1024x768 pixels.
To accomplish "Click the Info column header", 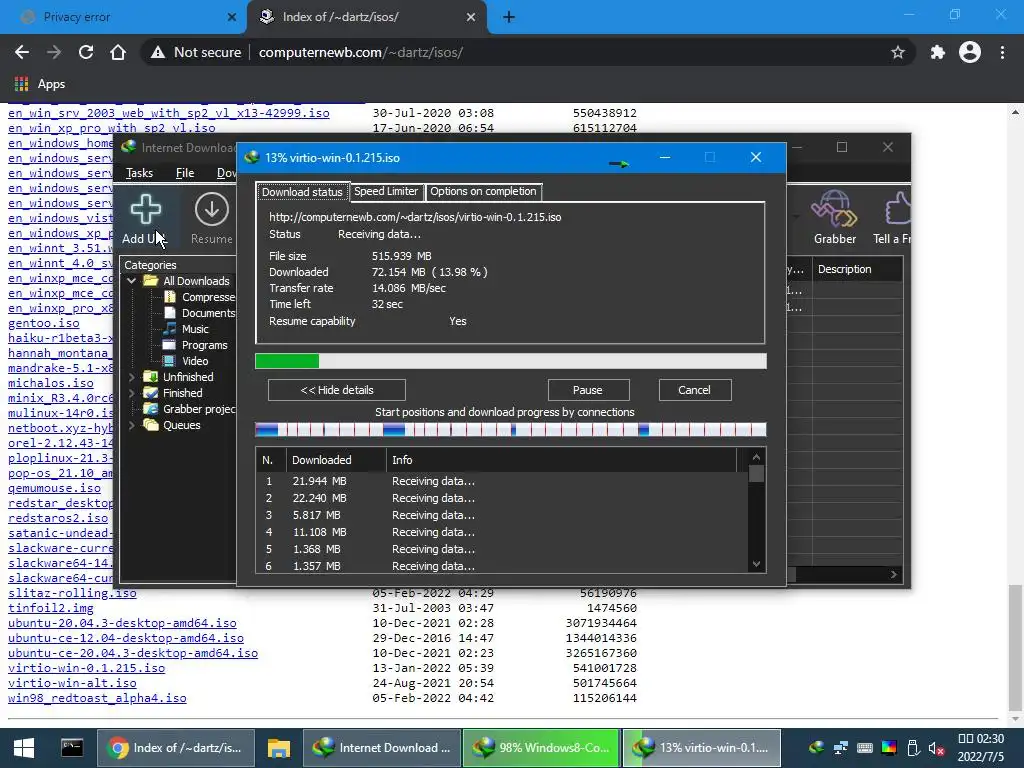I will point(561,460).
